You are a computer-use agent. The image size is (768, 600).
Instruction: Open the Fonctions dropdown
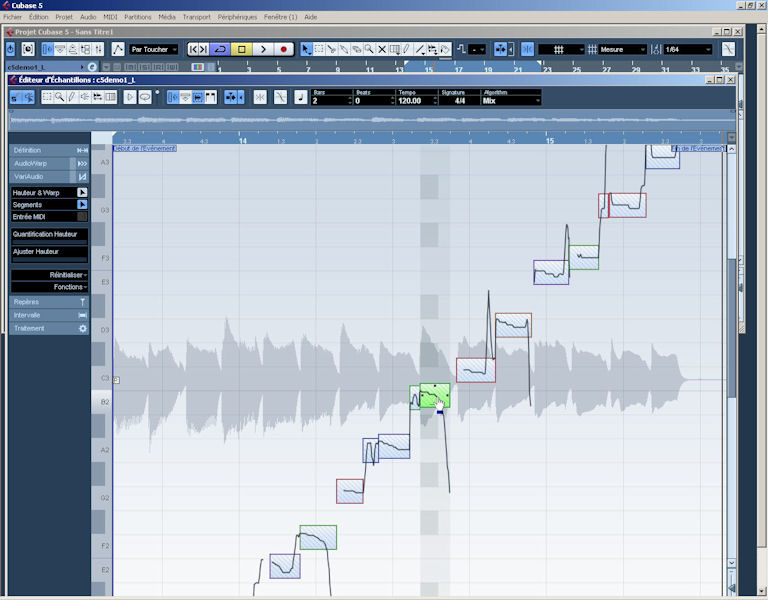coord(49,287)
